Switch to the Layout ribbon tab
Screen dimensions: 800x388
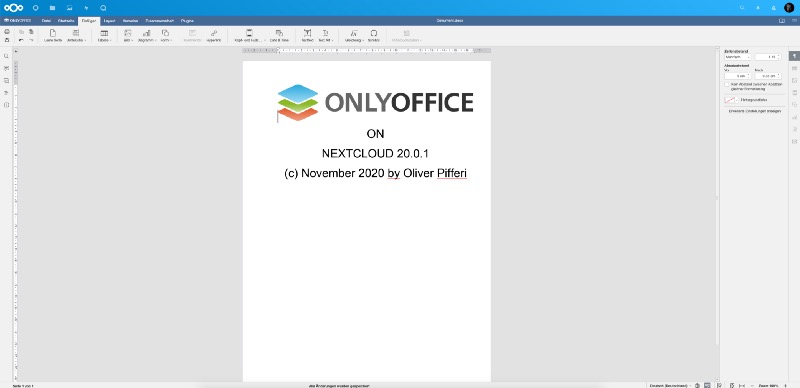click(109, 20)
